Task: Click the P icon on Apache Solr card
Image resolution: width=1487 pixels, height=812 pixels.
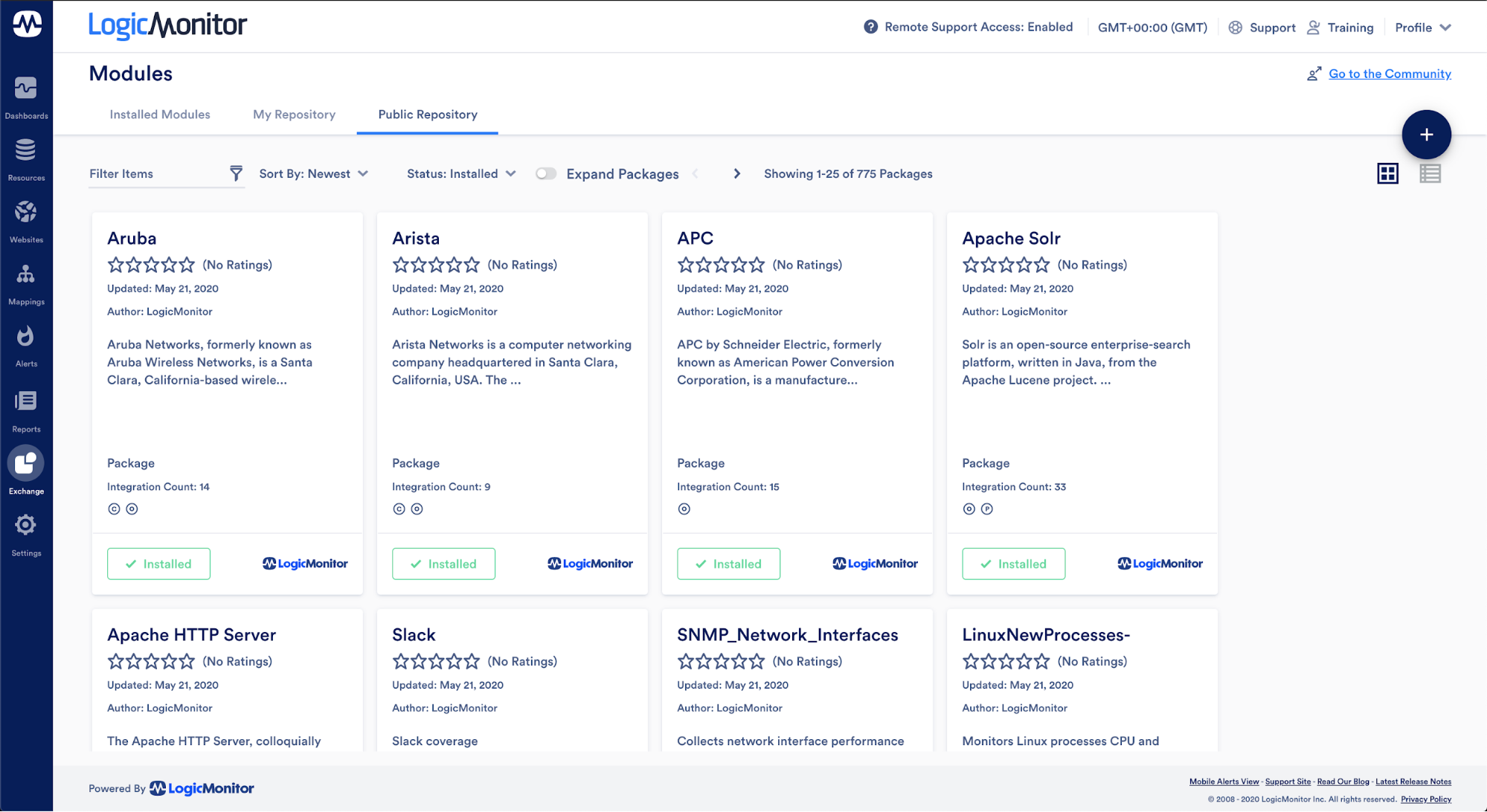Action: tap(987, 509)
